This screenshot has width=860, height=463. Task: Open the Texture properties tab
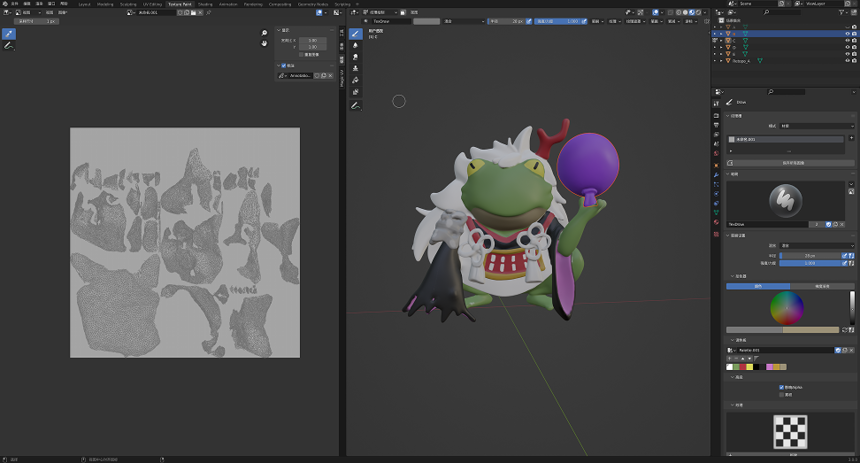(716, 234)
